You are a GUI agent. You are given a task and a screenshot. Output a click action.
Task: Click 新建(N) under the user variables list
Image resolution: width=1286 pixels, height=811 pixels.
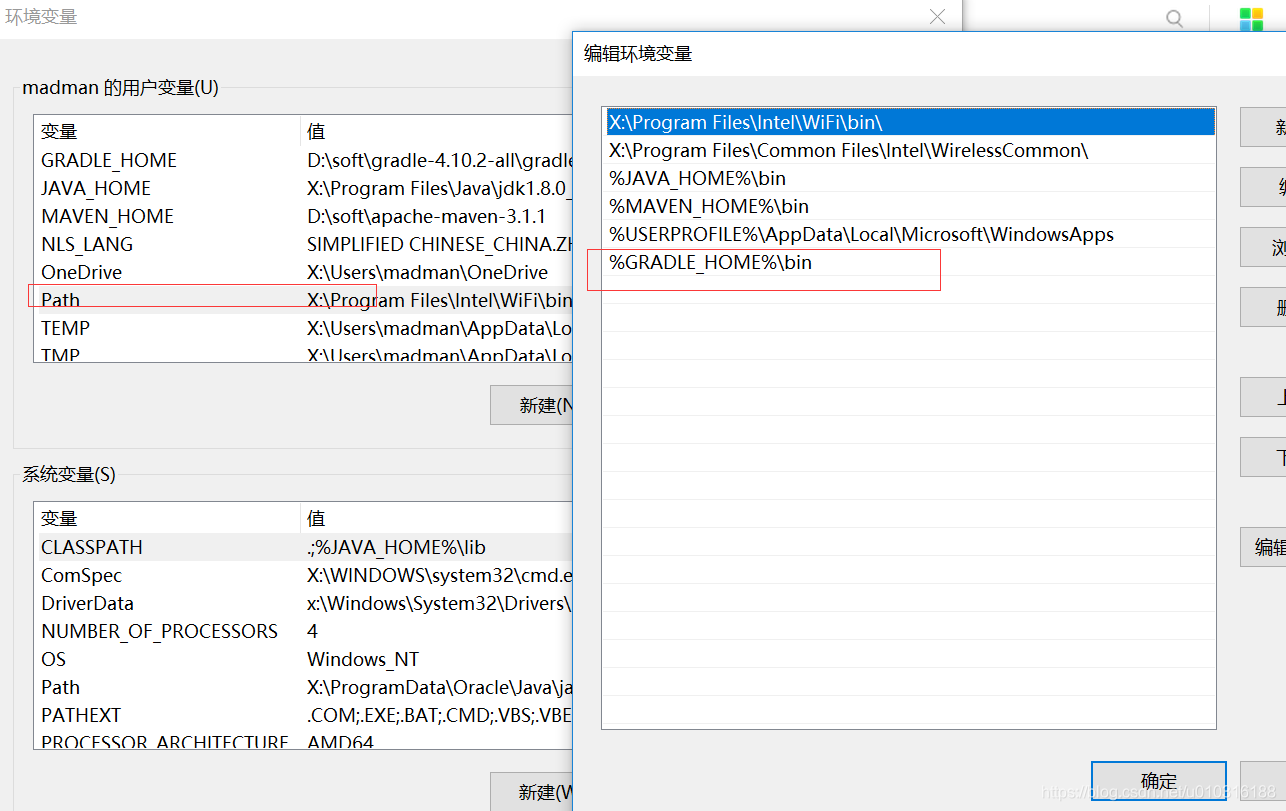(x=531, y=405)
